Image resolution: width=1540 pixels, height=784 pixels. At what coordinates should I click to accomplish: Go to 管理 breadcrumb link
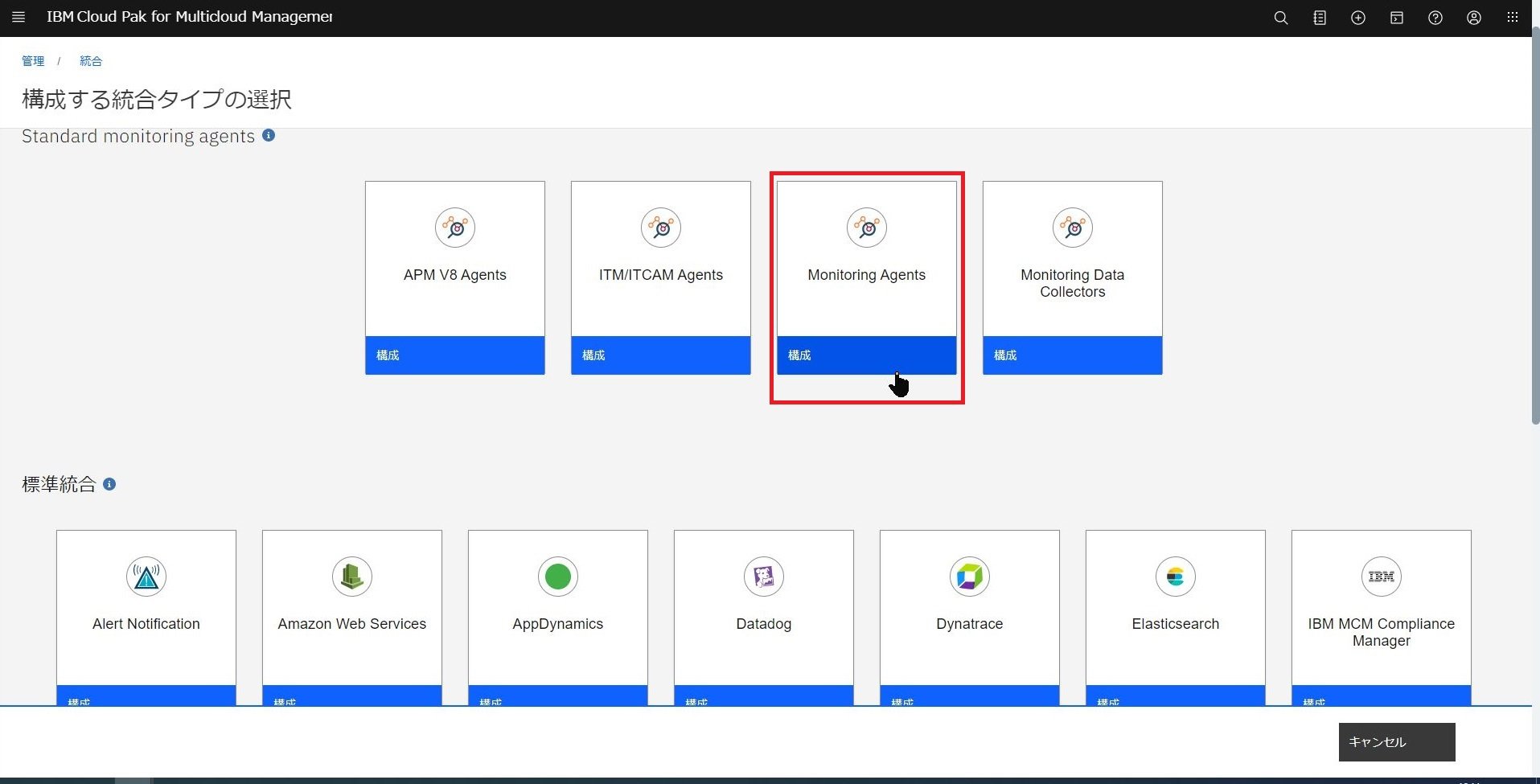point(33,61)
